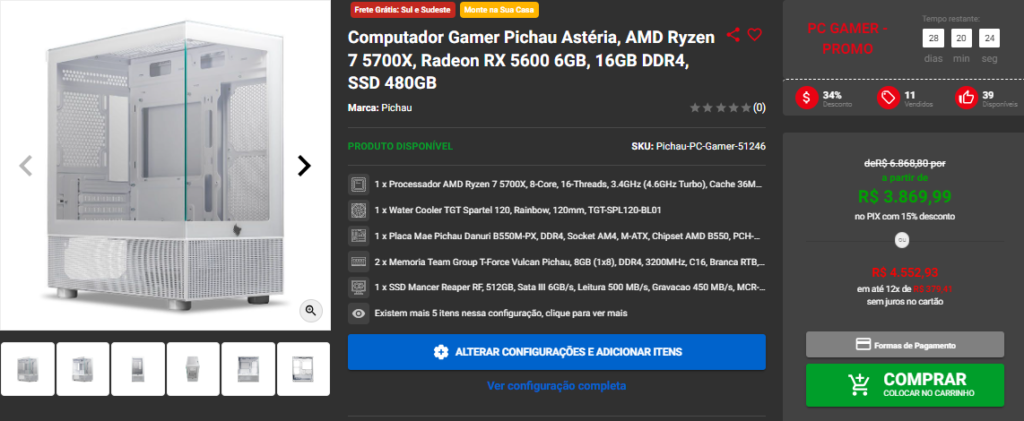Viewport: 1024px width, 421px height.
Task: Click the SKU Pichau-PC-Gamer-51246 text
Action: [698, 146]
